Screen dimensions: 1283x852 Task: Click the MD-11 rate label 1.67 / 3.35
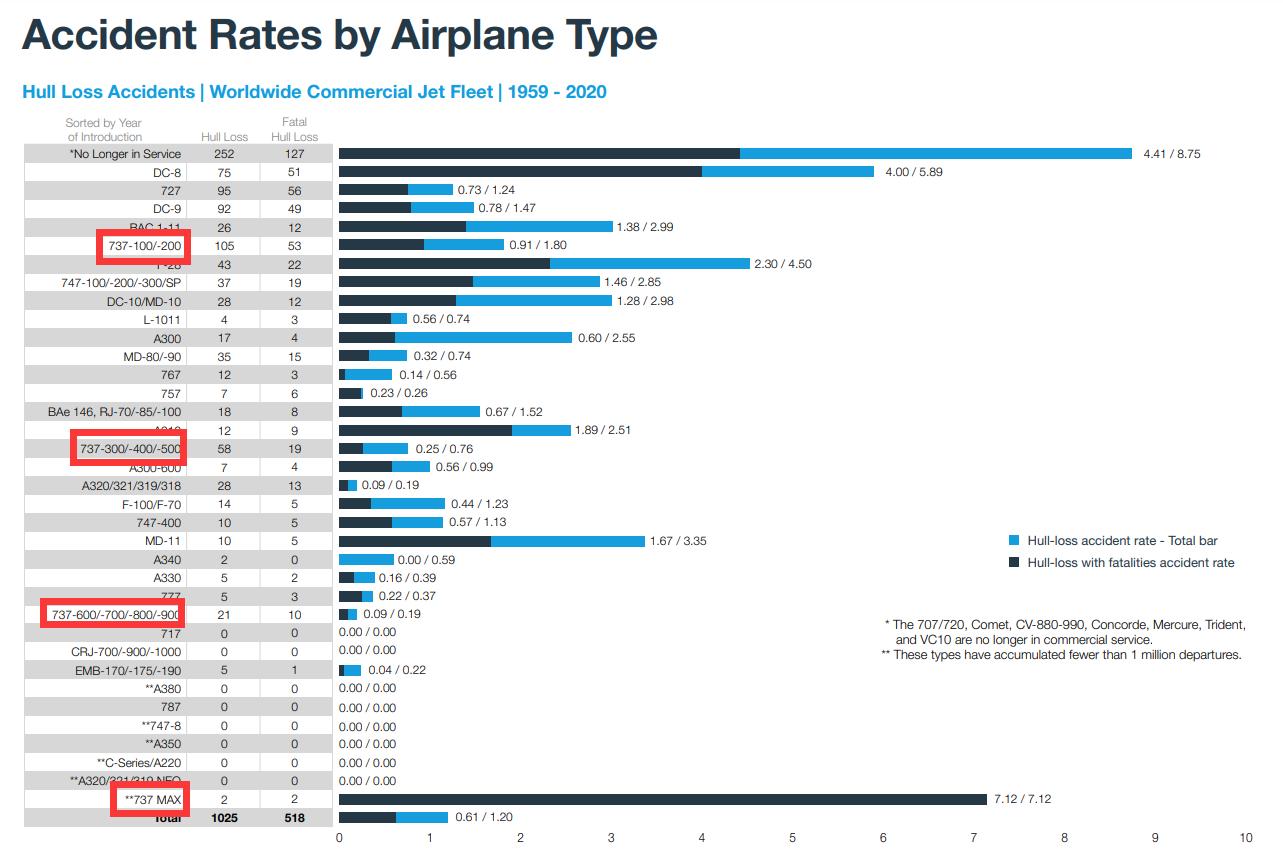coord(679,541)
